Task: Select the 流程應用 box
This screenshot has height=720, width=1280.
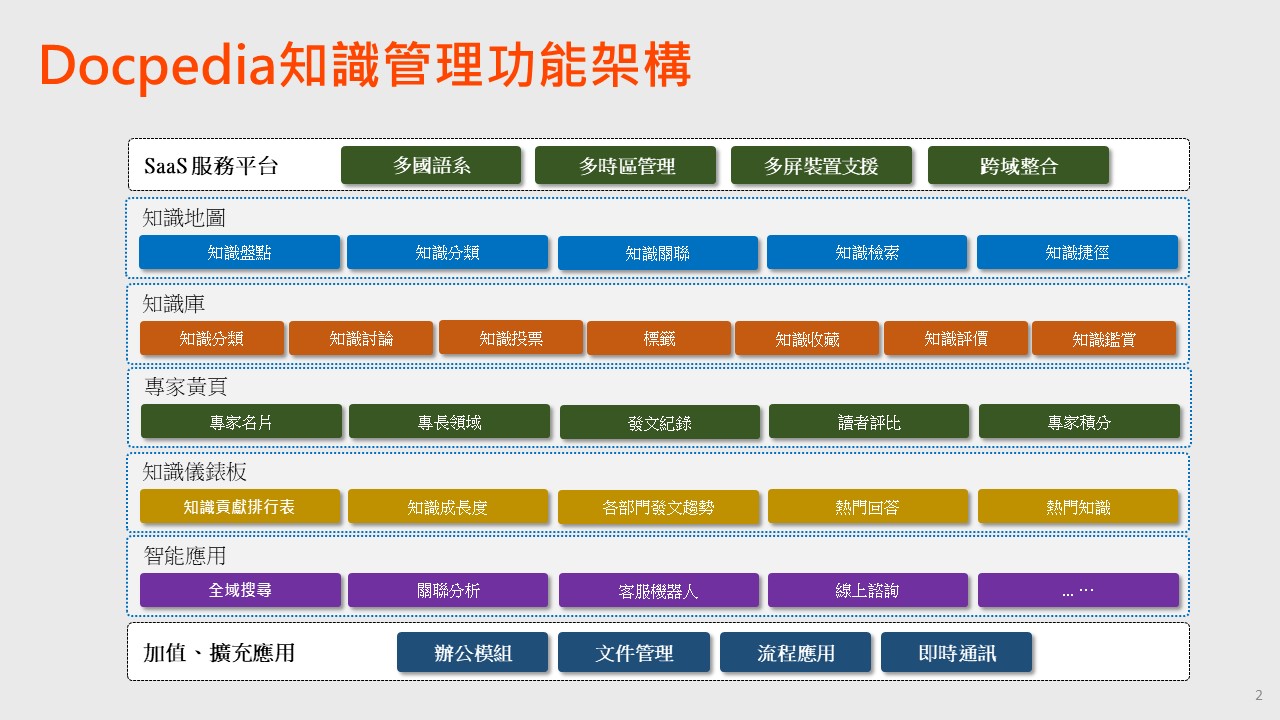Action: [795, 652]
